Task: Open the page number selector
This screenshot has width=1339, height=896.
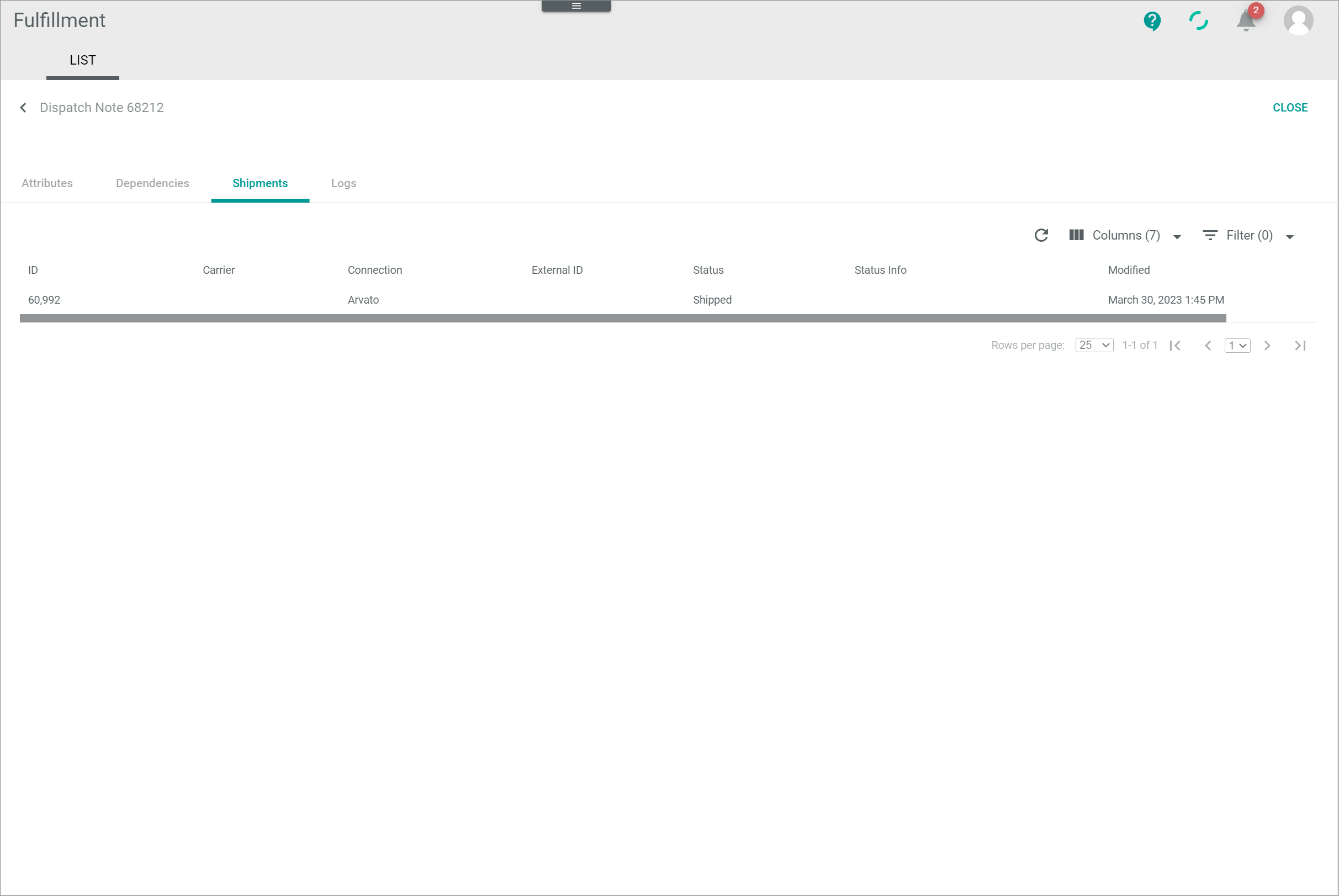Action: tap(1237, 346)
